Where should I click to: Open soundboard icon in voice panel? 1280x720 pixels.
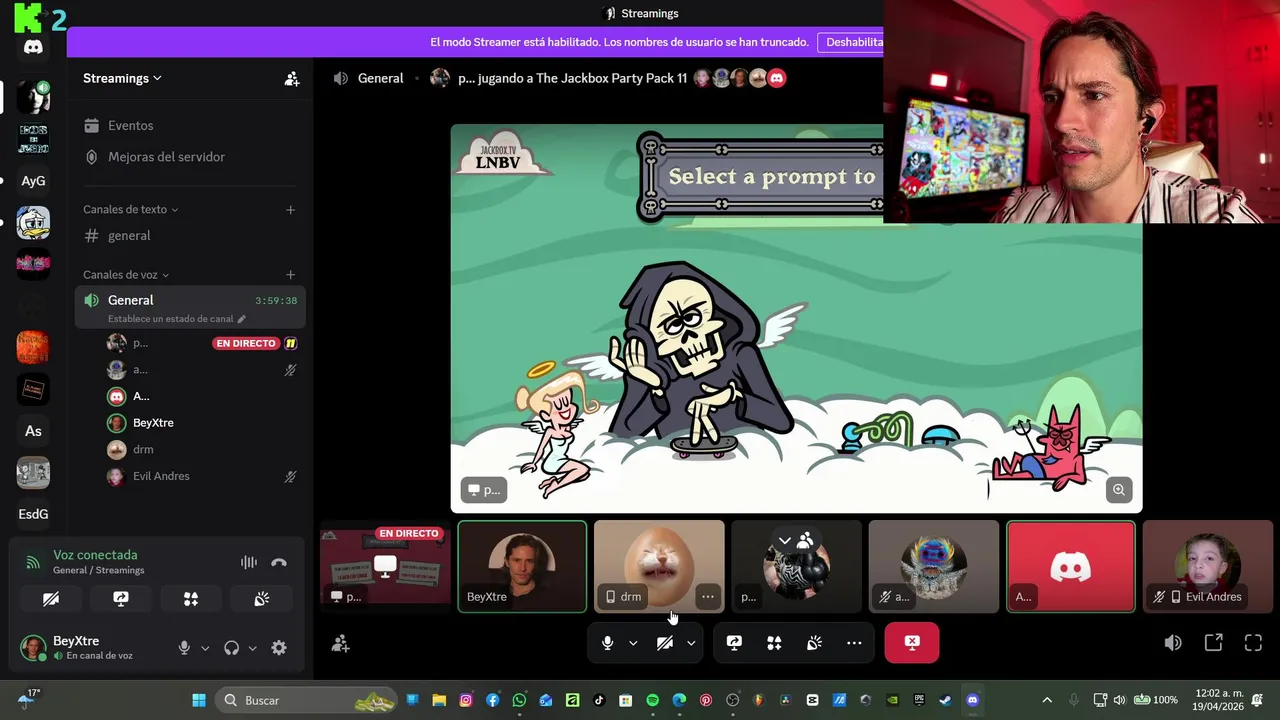(261, 599)
